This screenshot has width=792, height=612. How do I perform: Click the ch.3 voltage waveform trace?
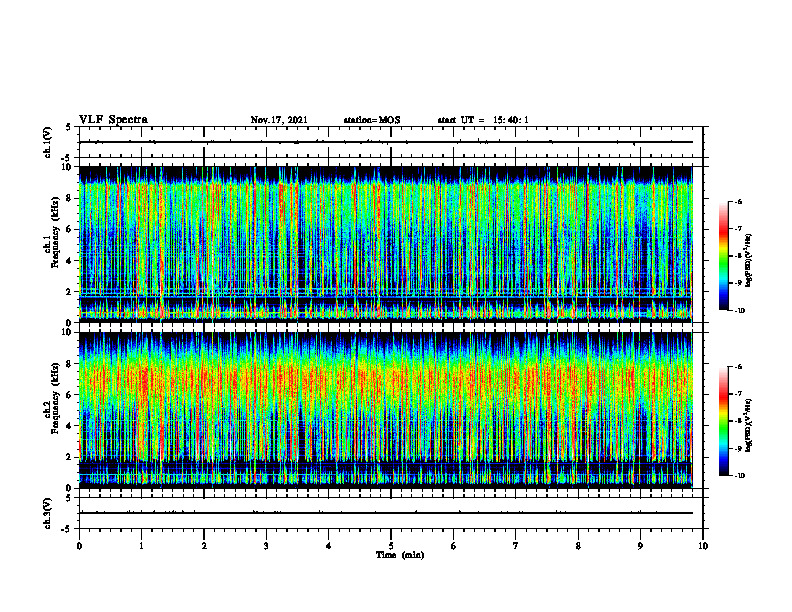click(385, 513)
